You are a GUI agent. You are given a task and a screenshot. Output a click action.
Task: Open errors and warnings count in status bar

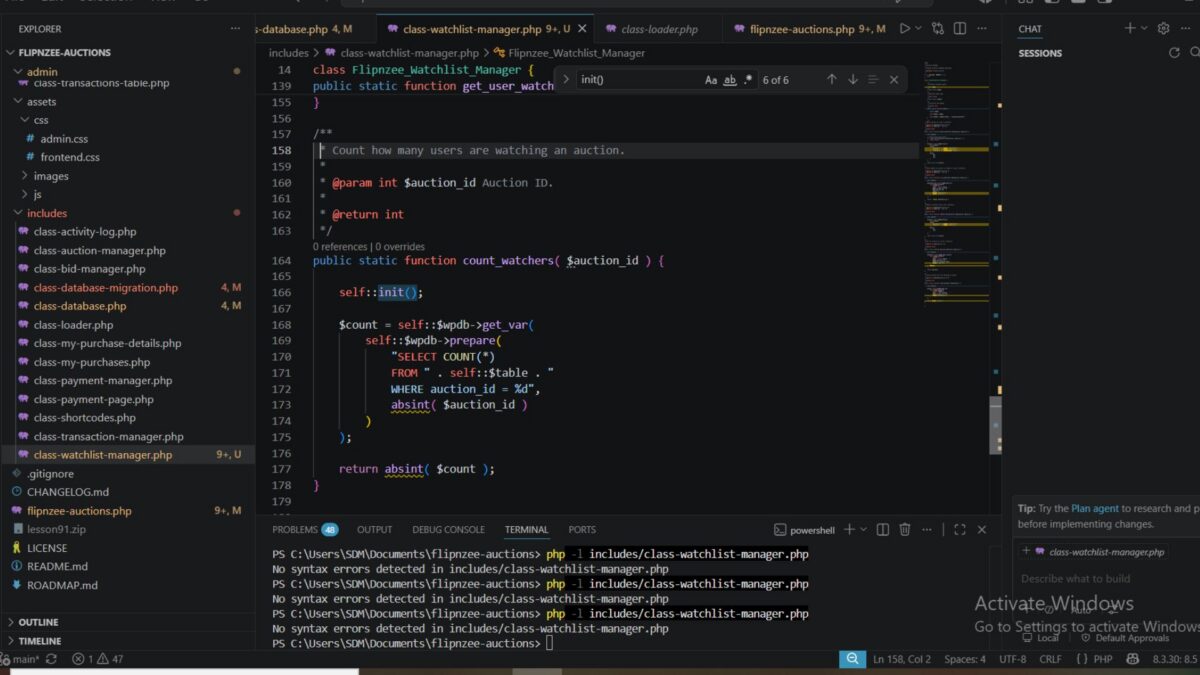click(x=98, y=659)
